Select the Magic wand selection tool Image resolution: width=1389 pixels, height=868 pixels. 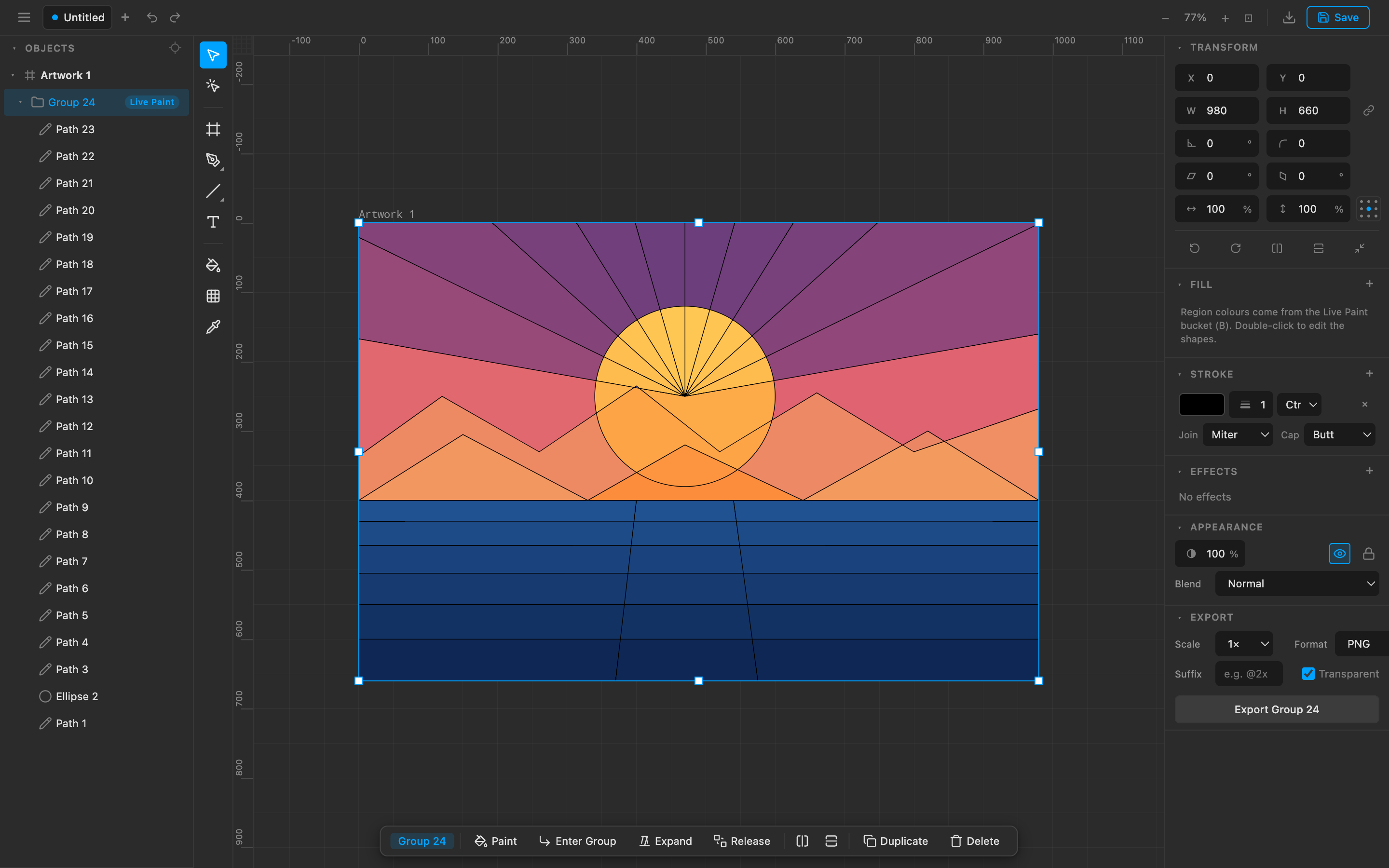(x=213, y=85)
